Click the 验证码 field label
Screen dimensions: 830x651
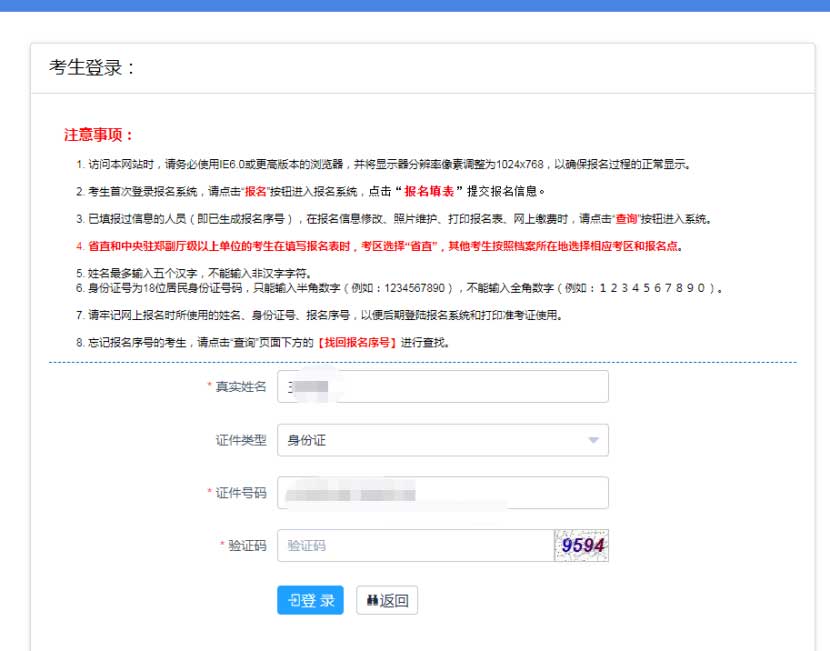tap(246, 546)
